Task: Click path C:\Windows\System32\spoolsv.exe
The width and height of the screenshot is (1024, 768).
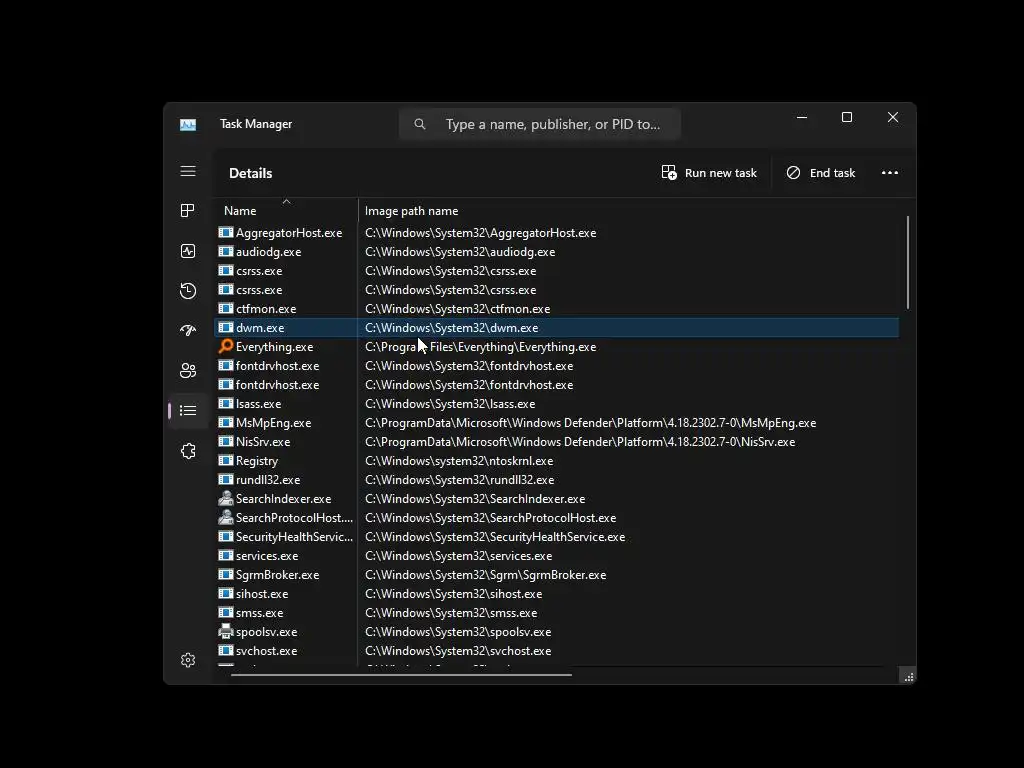Action: coord(458,632)
